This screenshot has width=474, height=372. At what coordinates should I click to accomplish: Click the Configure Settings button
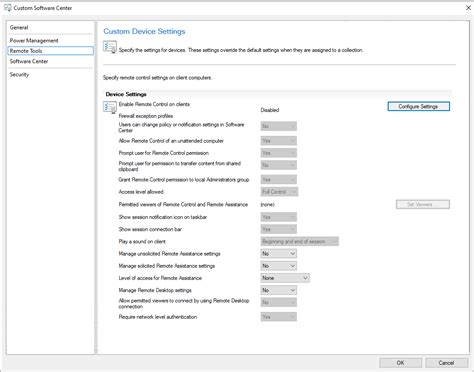[x=418, y=106]
